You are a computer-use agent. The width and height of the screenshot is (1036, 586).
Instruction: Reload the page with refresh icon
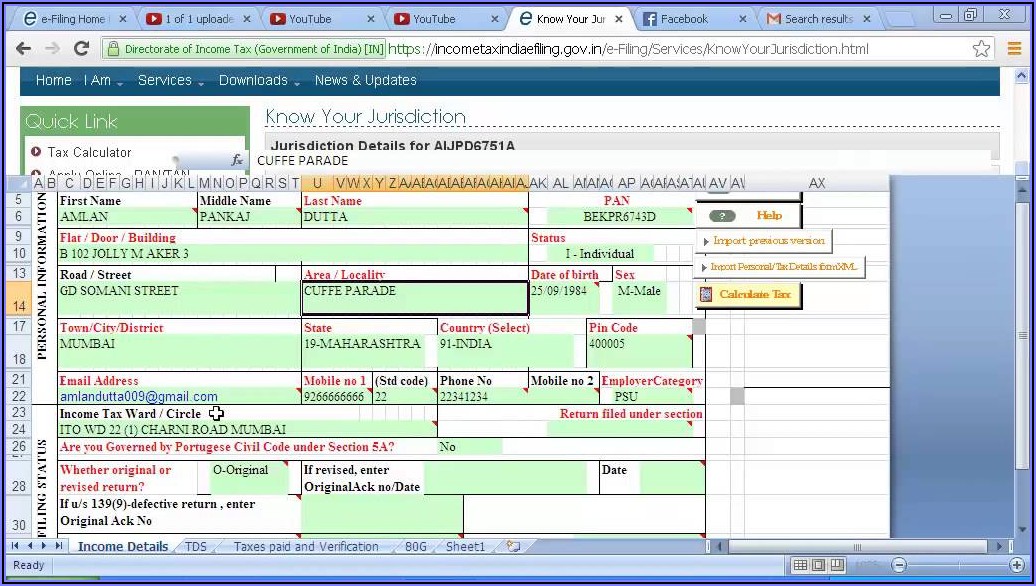pyautogui.click(x=81, y=49)
